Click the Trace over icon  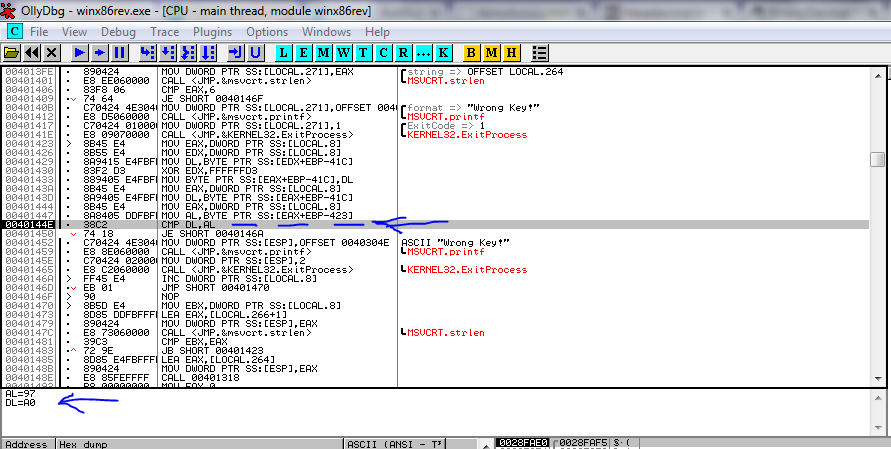(208, 53)
